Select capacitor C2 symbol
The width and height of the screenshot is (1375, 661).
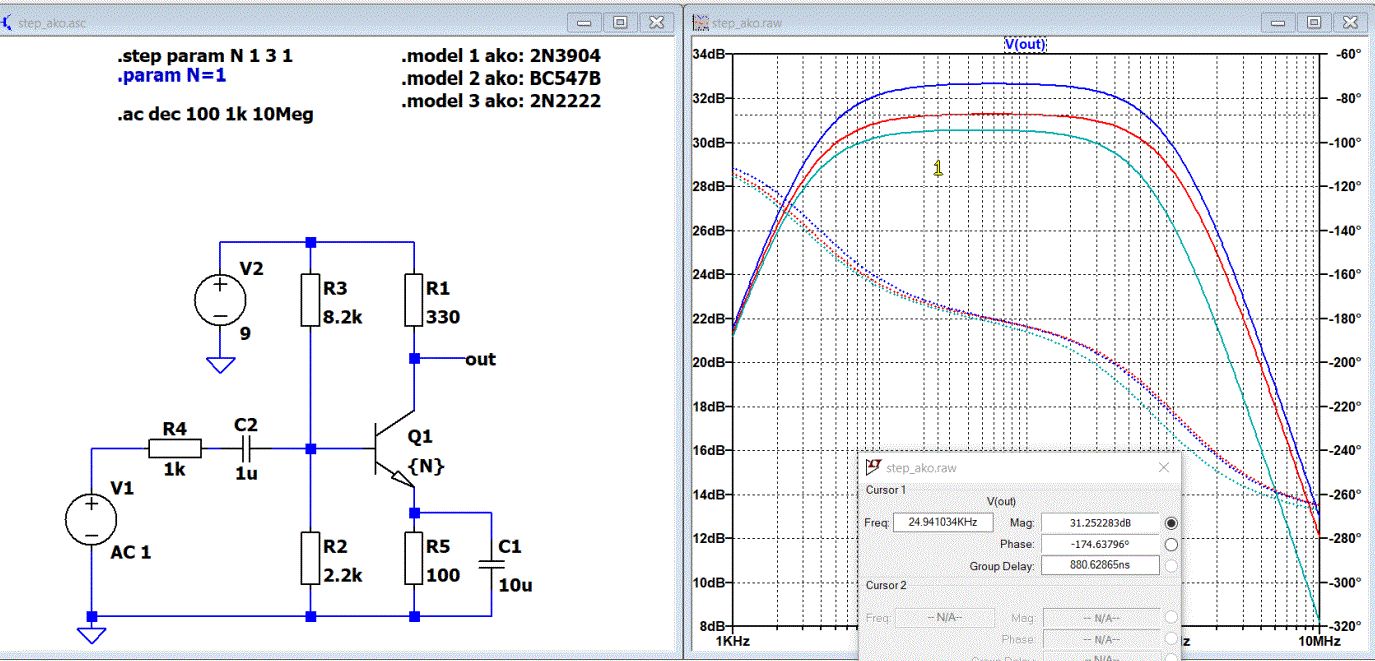coord(246,448)
